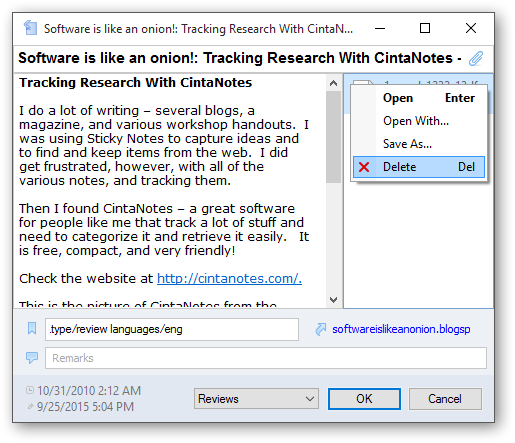Click the paragraph starting 'I do a lot of writing'
The height and width of the screenshot is (443, 515).
(164, 145)
